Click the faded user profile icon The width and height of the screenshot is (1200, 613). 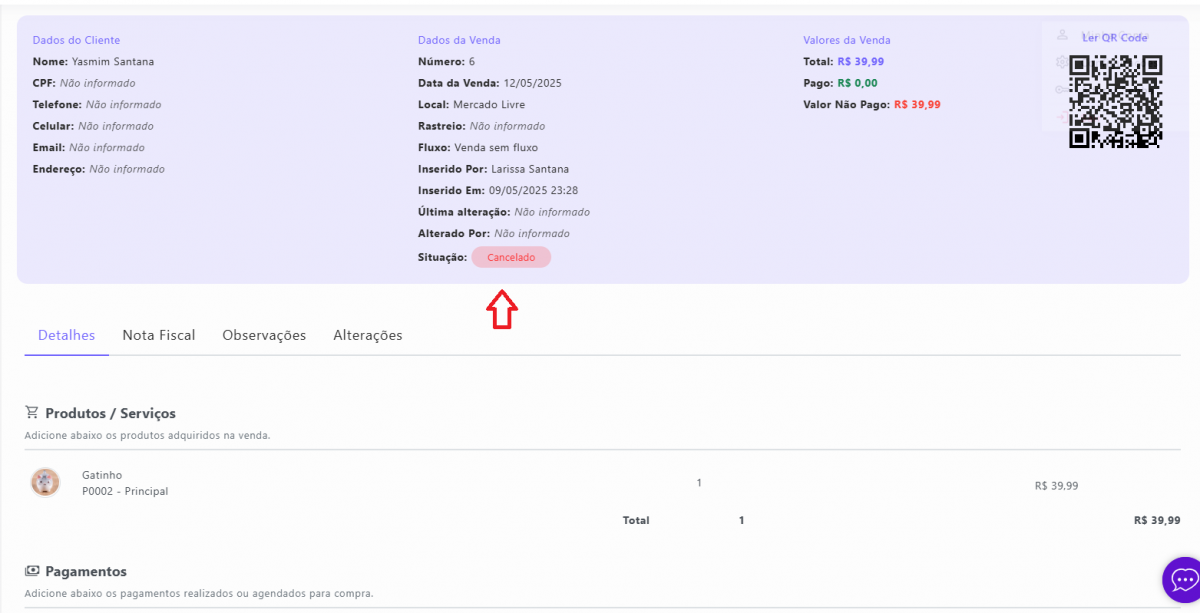[1062, 35]
